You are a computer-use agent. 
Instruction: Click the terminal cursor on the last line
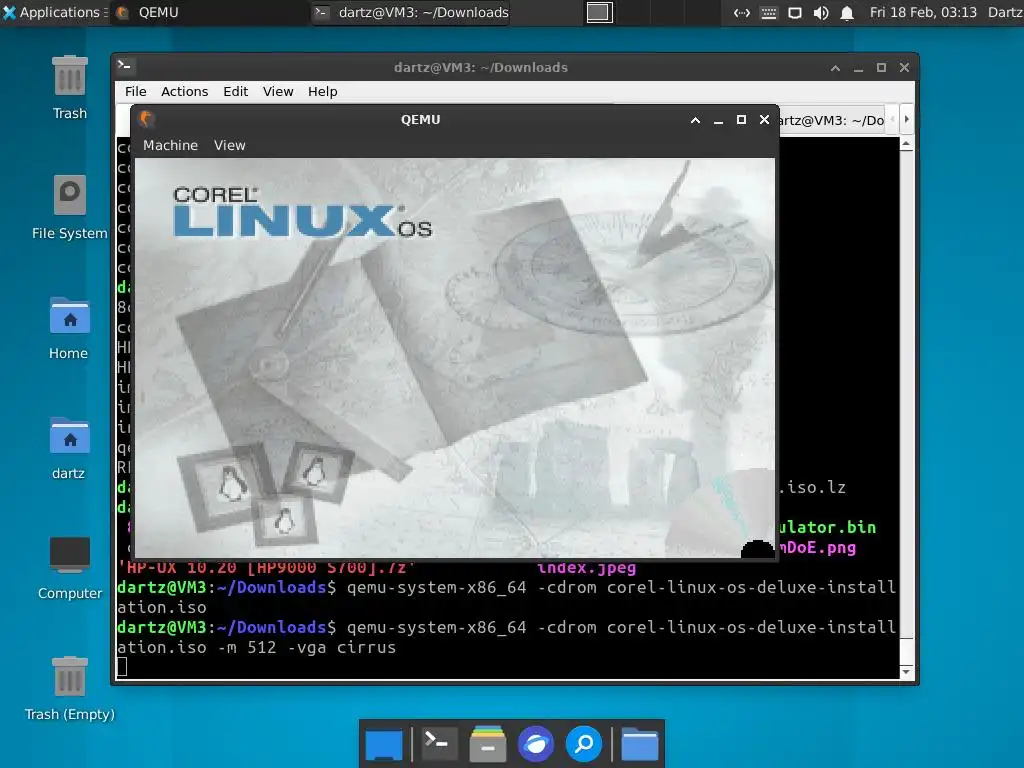[x=122, y=667]
